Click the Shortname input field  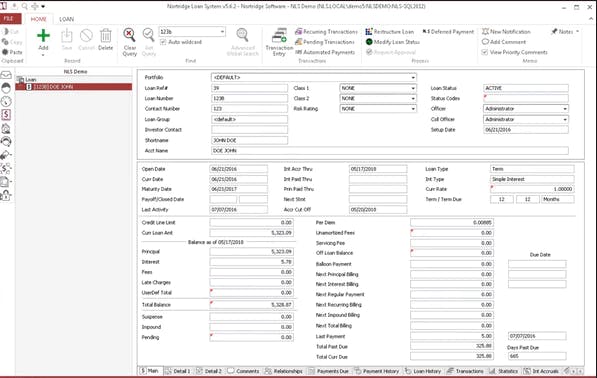[x=249, y=140]
